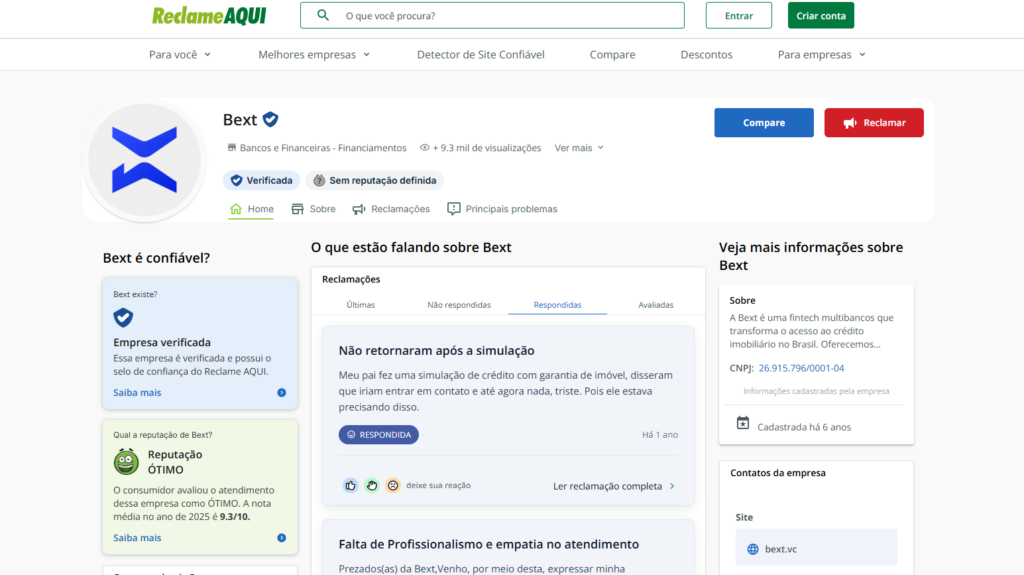Open complaint 'Falta de Profissionalismo e empatia'

point(488,544)
